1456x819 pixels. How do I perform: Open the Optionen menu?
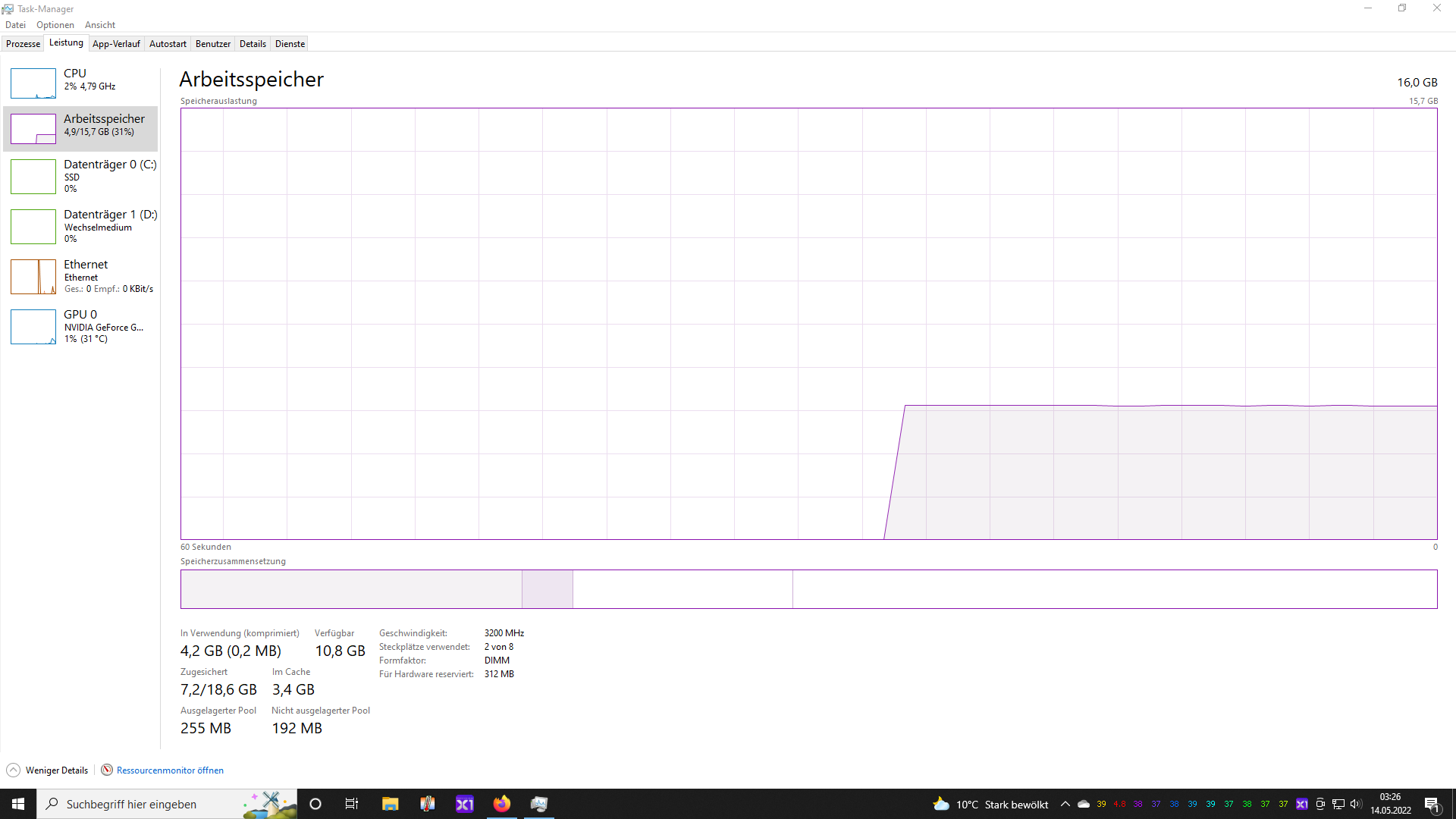click(x=55, y=25)
